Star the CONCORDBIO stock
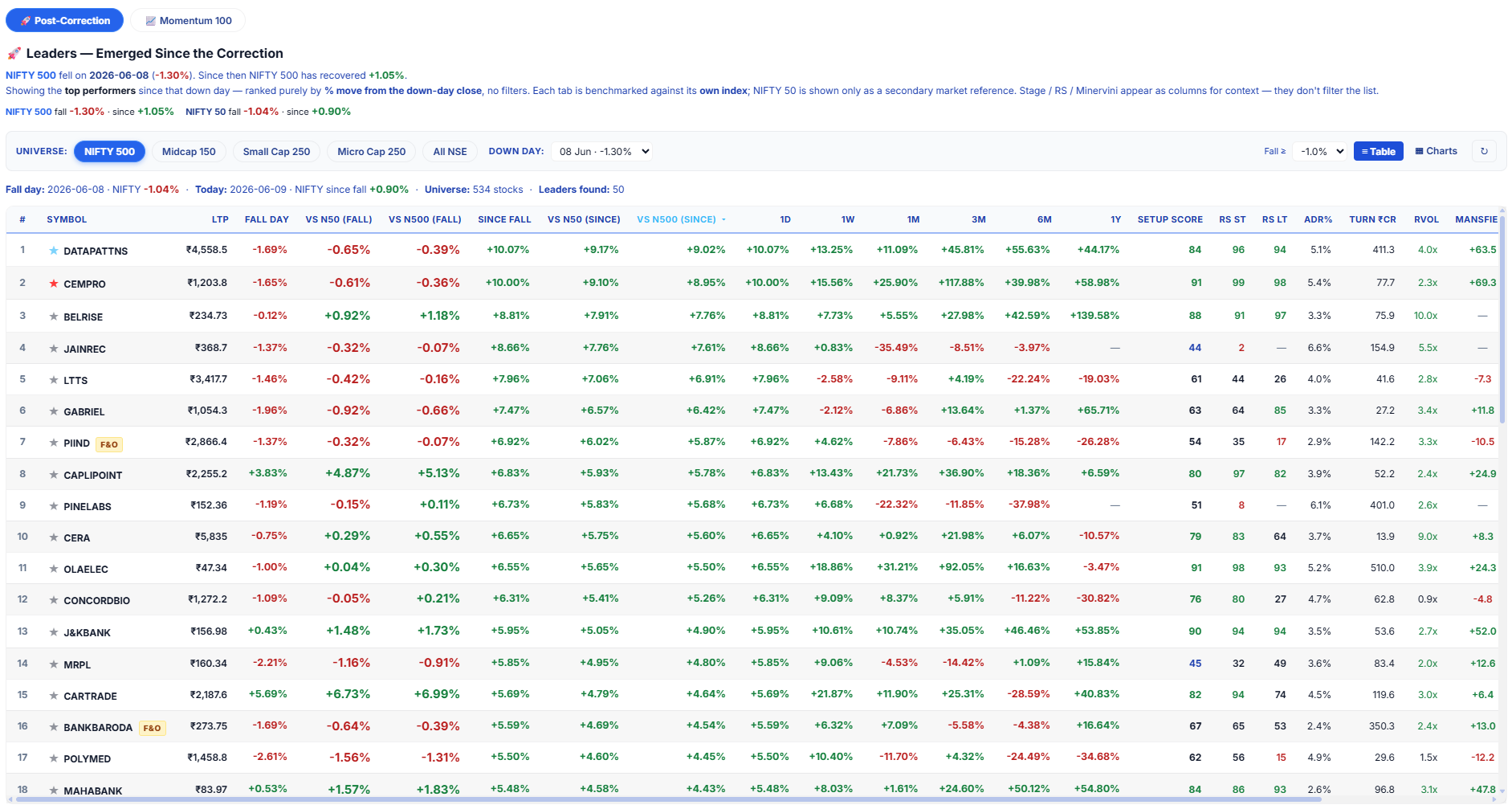 pyautogui.click(x=54, y=600)
